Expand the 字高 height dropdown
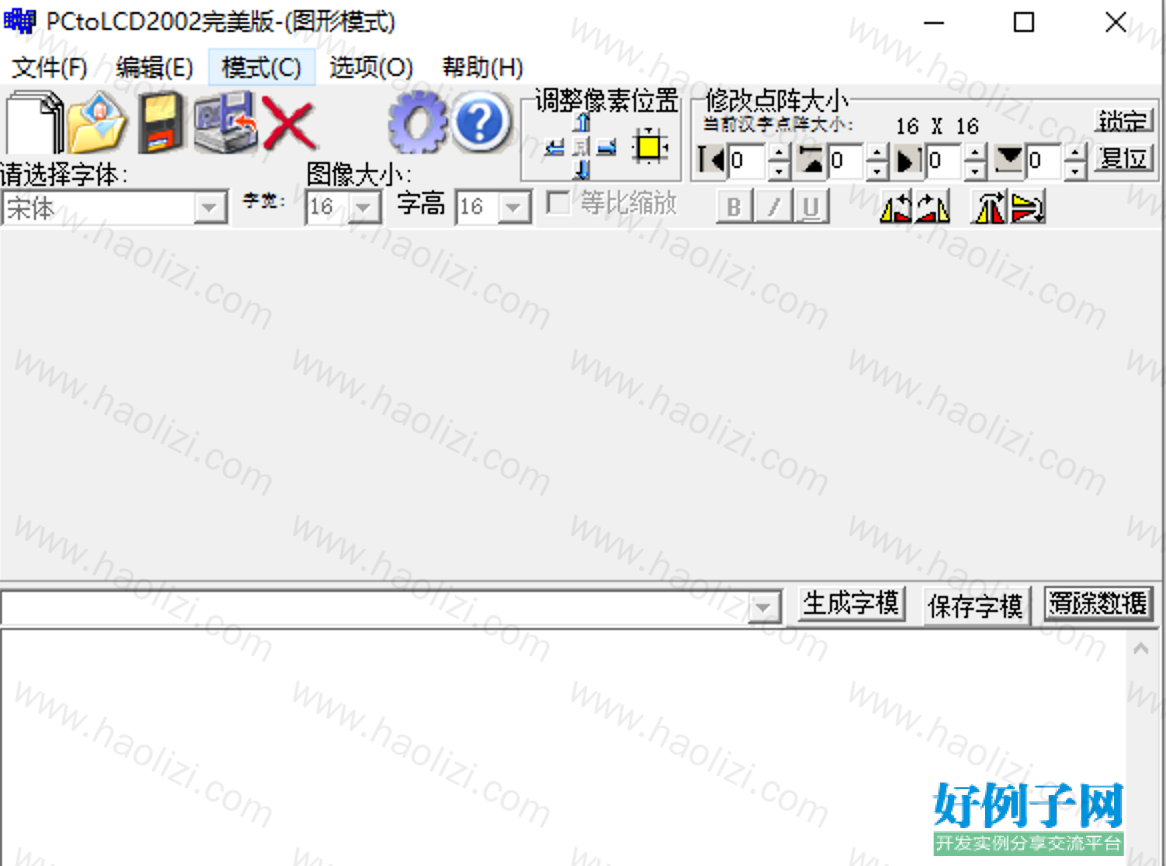1166x866 pixels. (x=513, y=207)
